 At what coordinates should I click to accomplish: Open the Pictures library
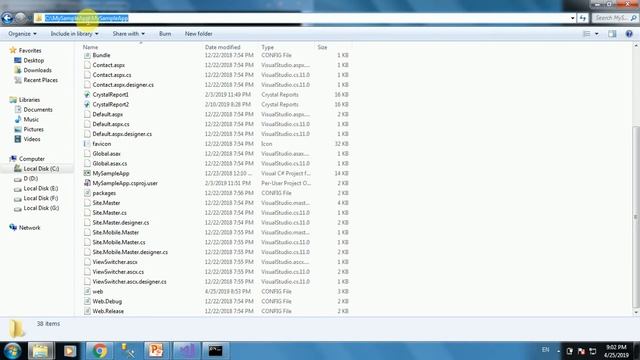33,129
